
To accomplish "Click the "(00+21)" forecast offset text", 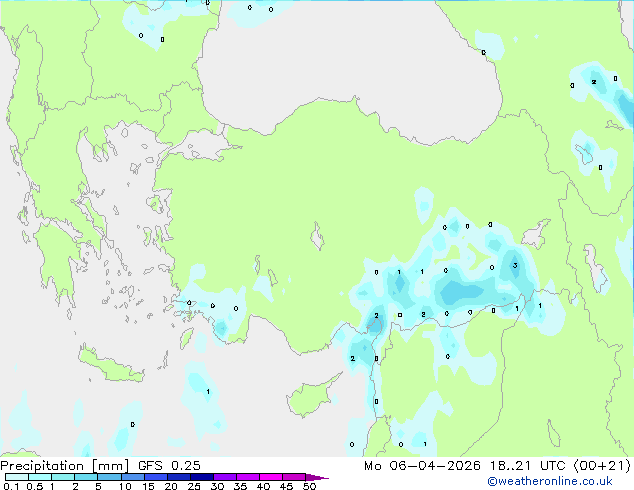I will coord(602,466).
